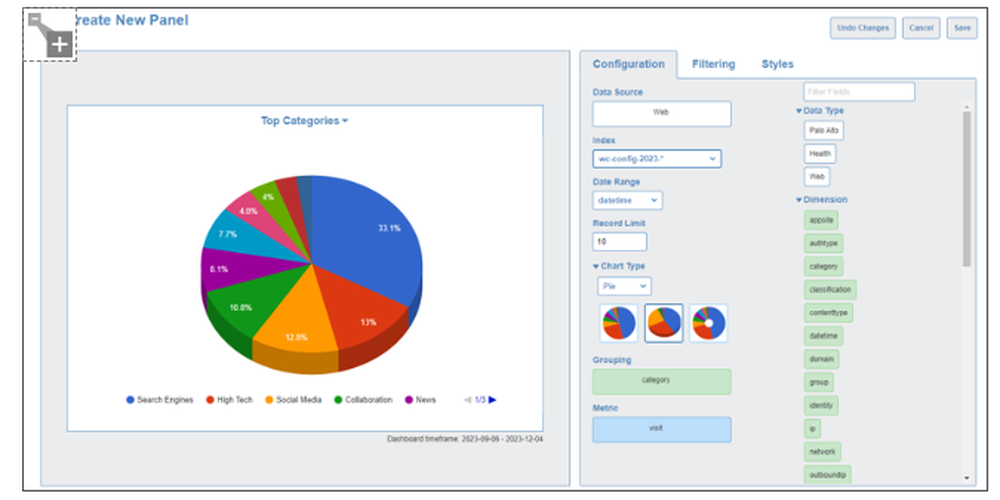Open the Date Range datetime dropdown
The width and height of the screenshot is (1000, 500).
628,200
